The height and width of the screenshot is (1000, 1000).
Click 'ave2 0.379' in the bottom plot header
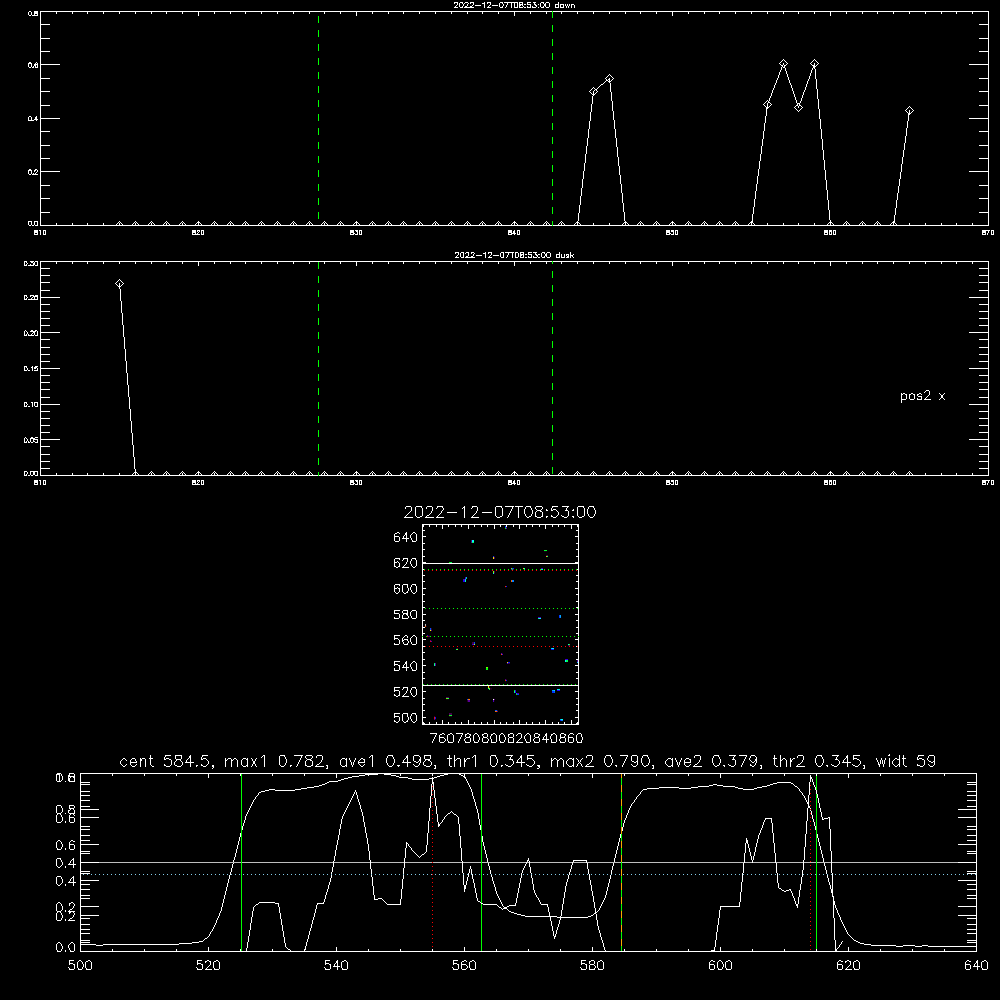click(x=710, y=761)
